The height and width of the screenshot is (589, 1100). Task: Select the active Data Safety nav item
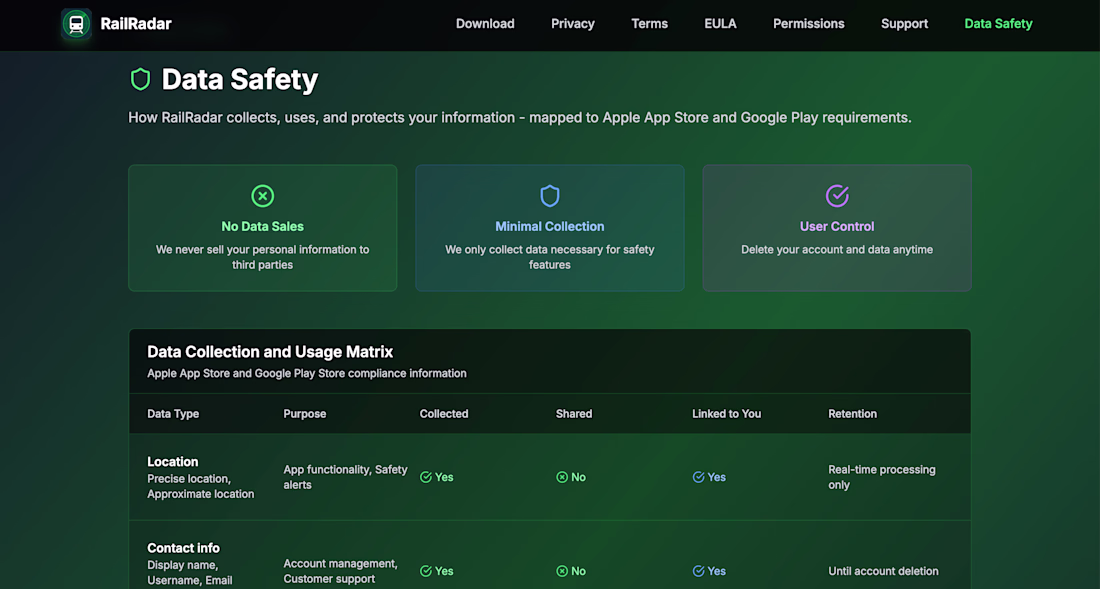click(x=998, y=24)
